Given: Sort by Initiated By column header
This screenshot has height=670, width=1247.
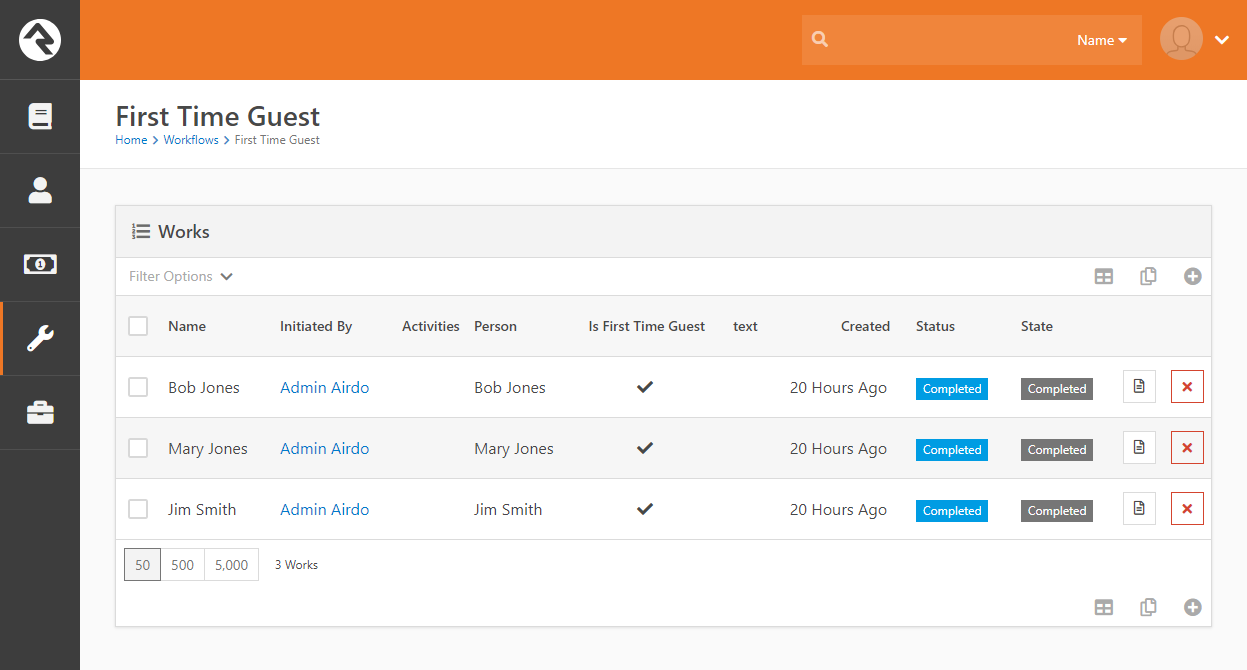Looking at the screenshot, I should [316, 326].
